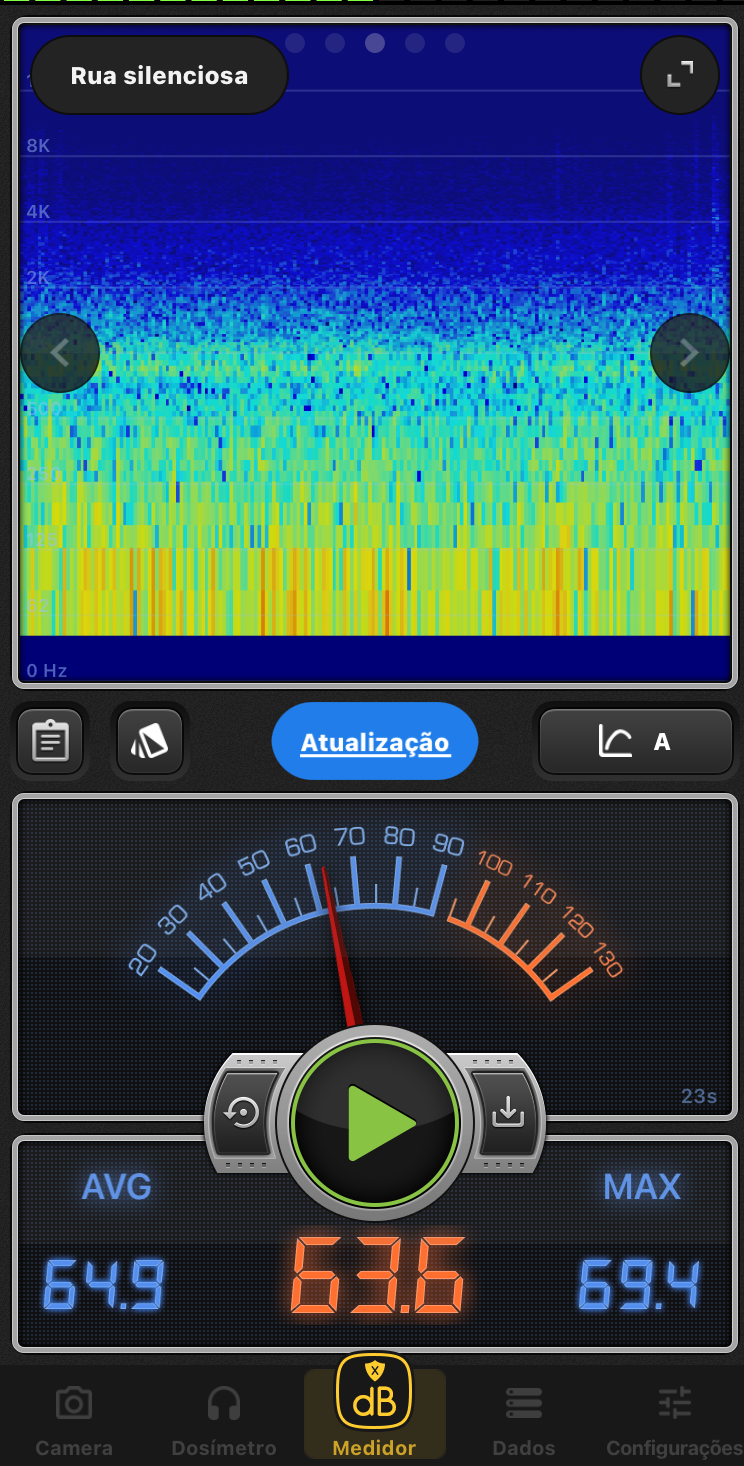Image resolution: width=744 pixels, height=1466 pixels.
Task: Open the Camera tab
Action: tap(74, 1420)
